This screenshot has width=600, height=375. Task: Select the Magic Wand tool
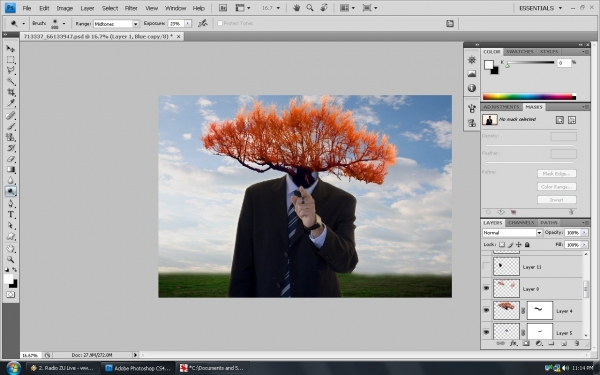tap(10, 82)
